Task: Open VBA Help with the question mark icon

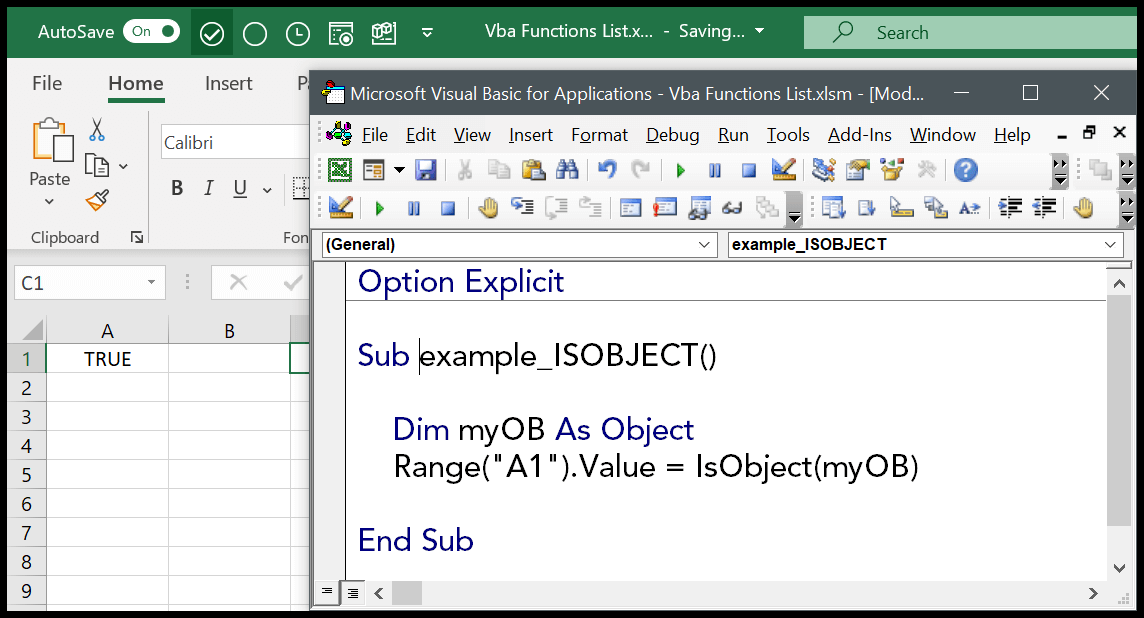Action: [964, 170]
